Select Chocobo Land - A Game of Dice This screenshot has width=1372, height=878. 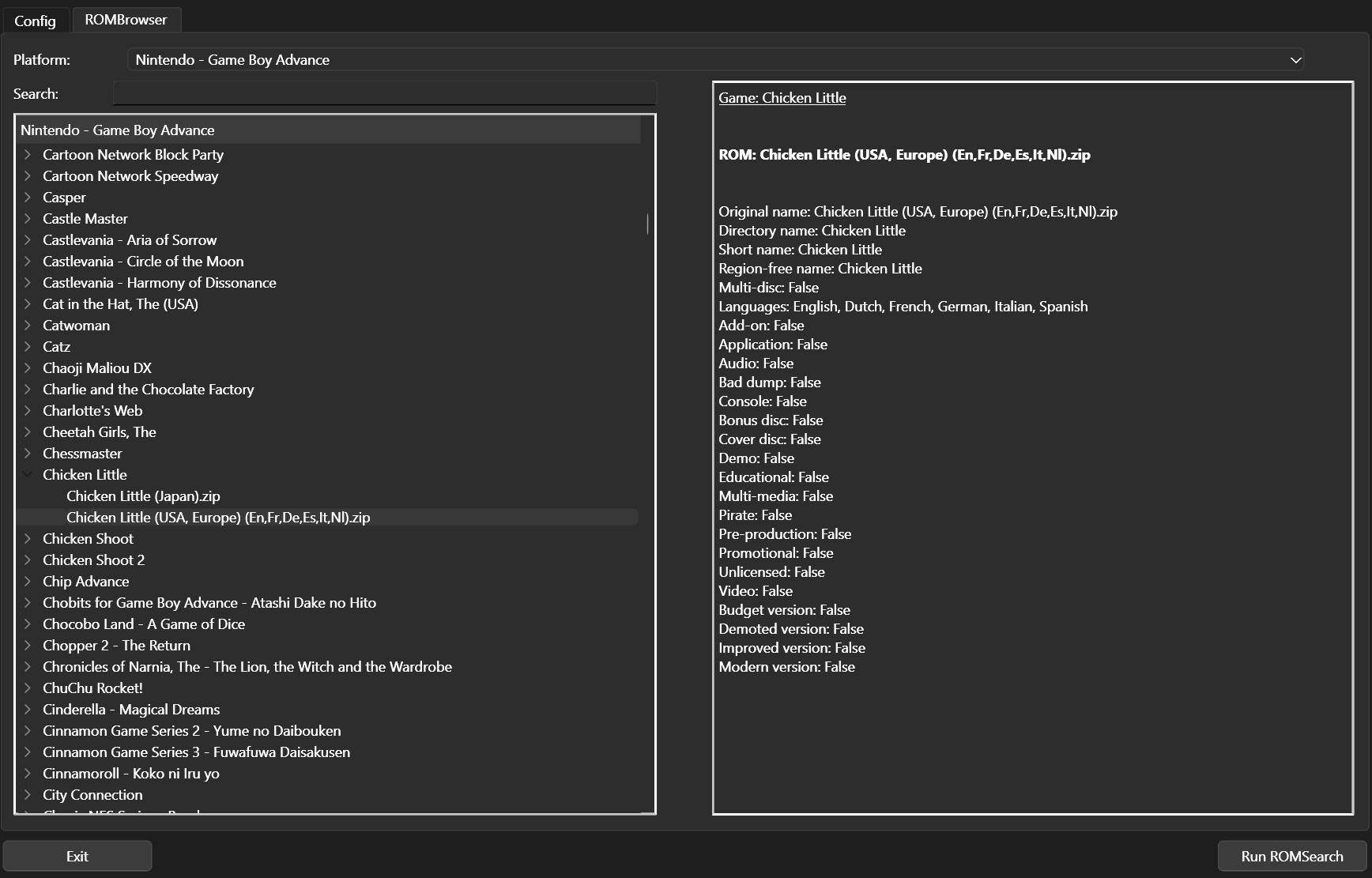144,624
